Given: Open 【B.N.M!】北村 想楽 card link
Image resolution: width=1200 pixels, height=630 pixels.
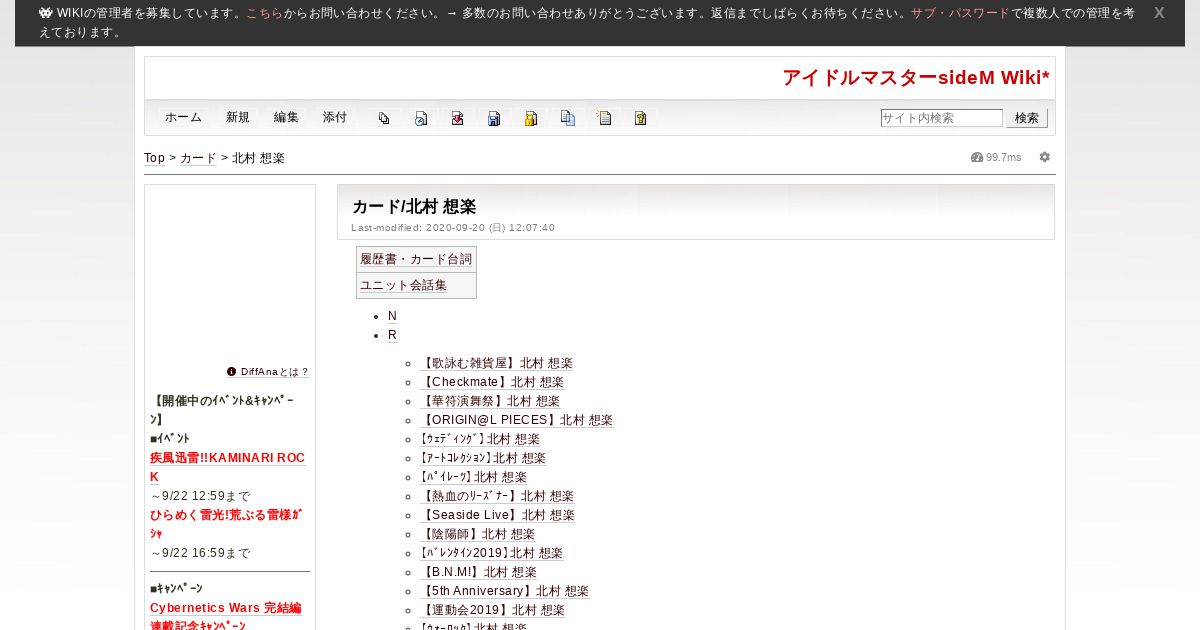Looking at the screenshot, I should click(x=478, y=572).
